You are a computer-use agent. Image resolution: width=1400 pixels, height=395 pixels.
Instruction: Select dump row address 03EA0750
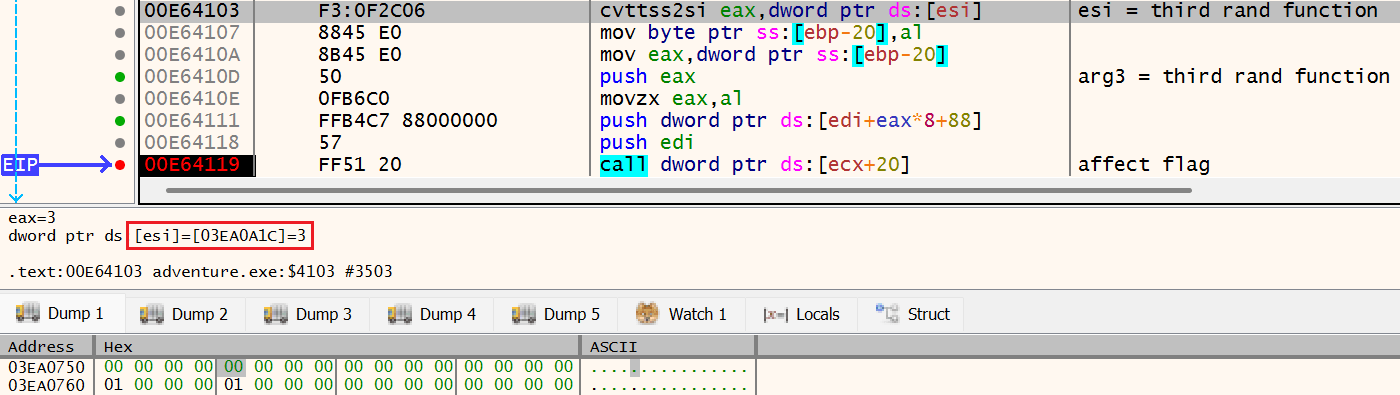pyautogui.click(x=46, y=367)
